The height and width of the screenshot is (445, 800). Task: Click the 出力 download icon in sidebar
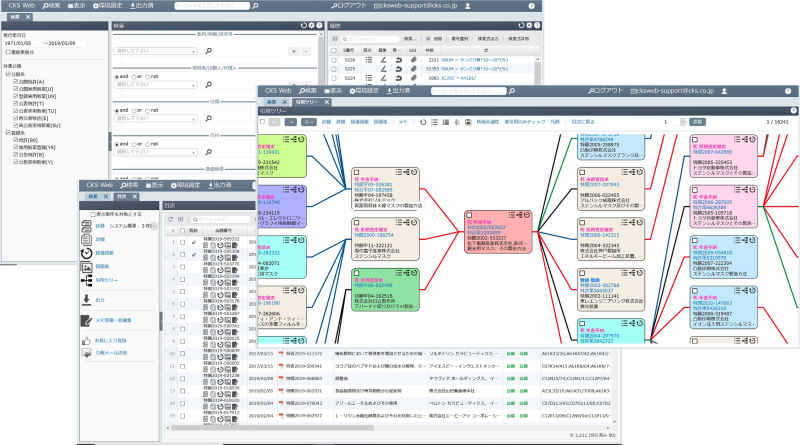[88, 299]
